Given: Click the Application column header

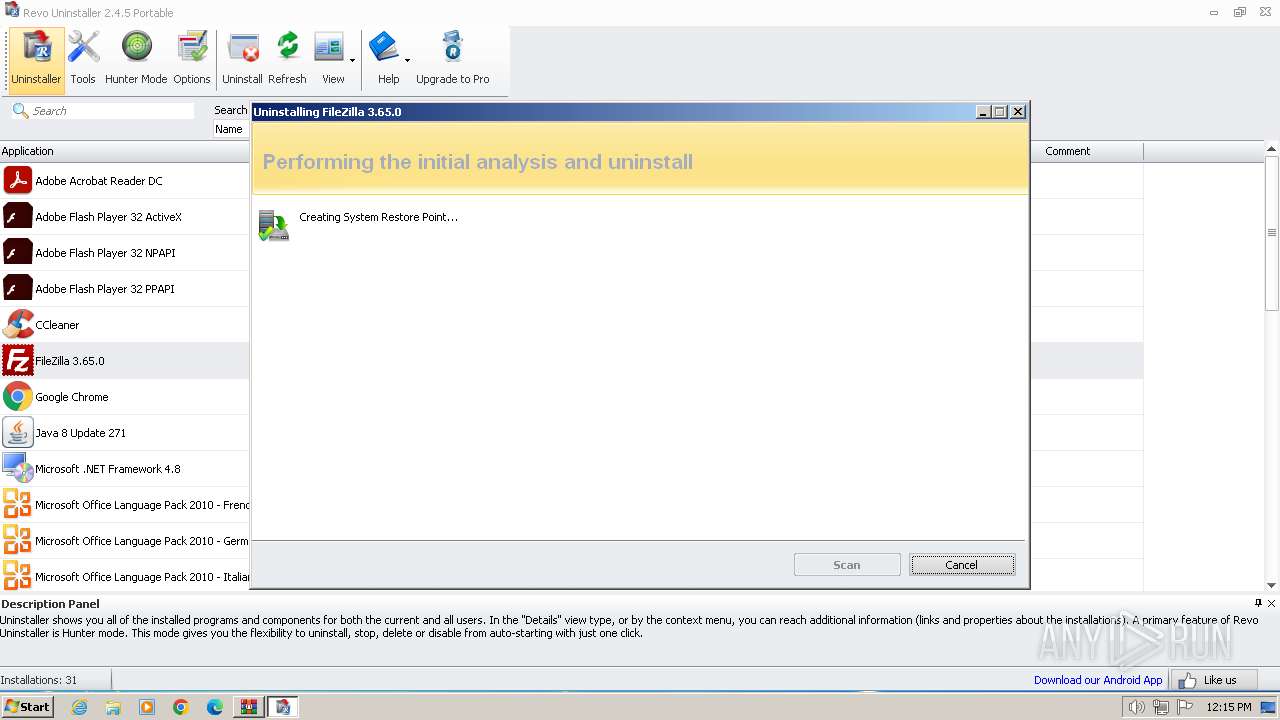Looking at the screenshot, I should (x=125, y=151).
